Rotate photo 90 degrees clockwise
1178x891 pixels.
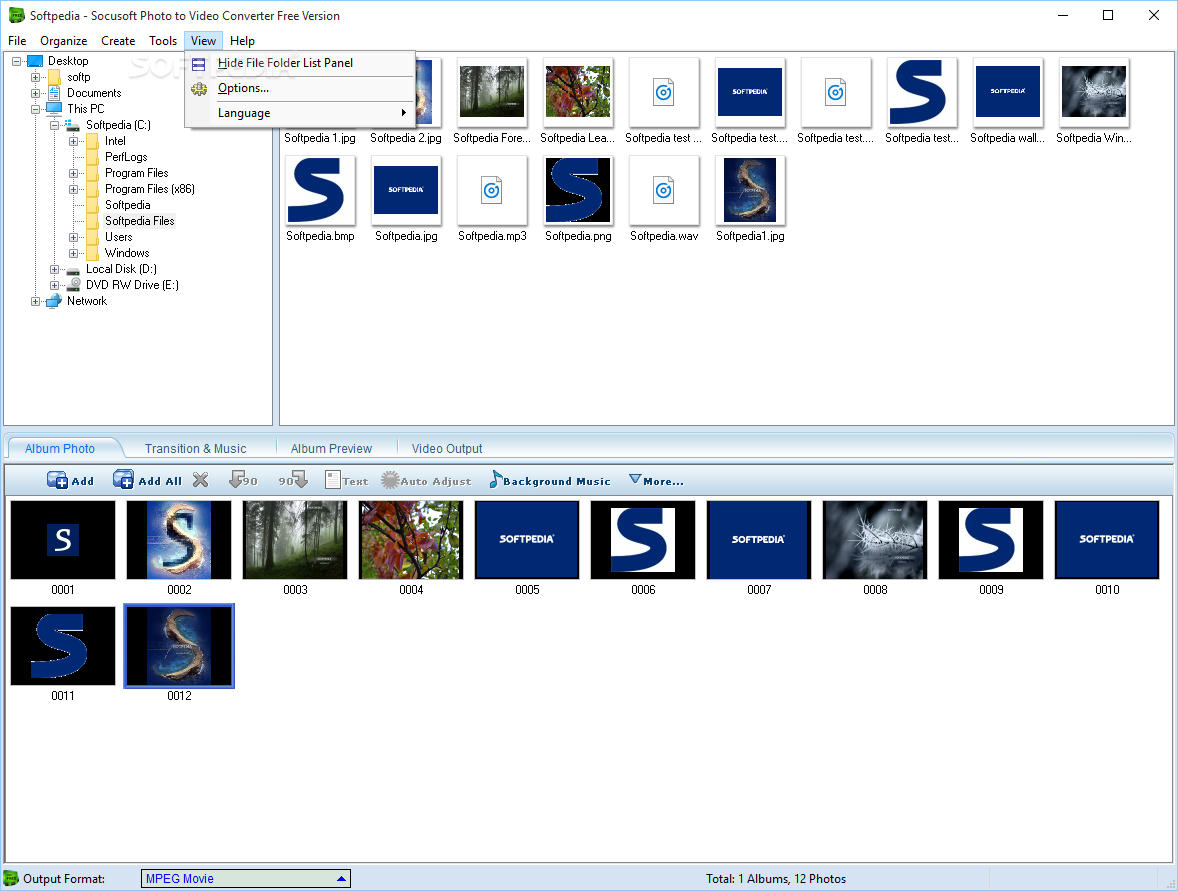293,480
